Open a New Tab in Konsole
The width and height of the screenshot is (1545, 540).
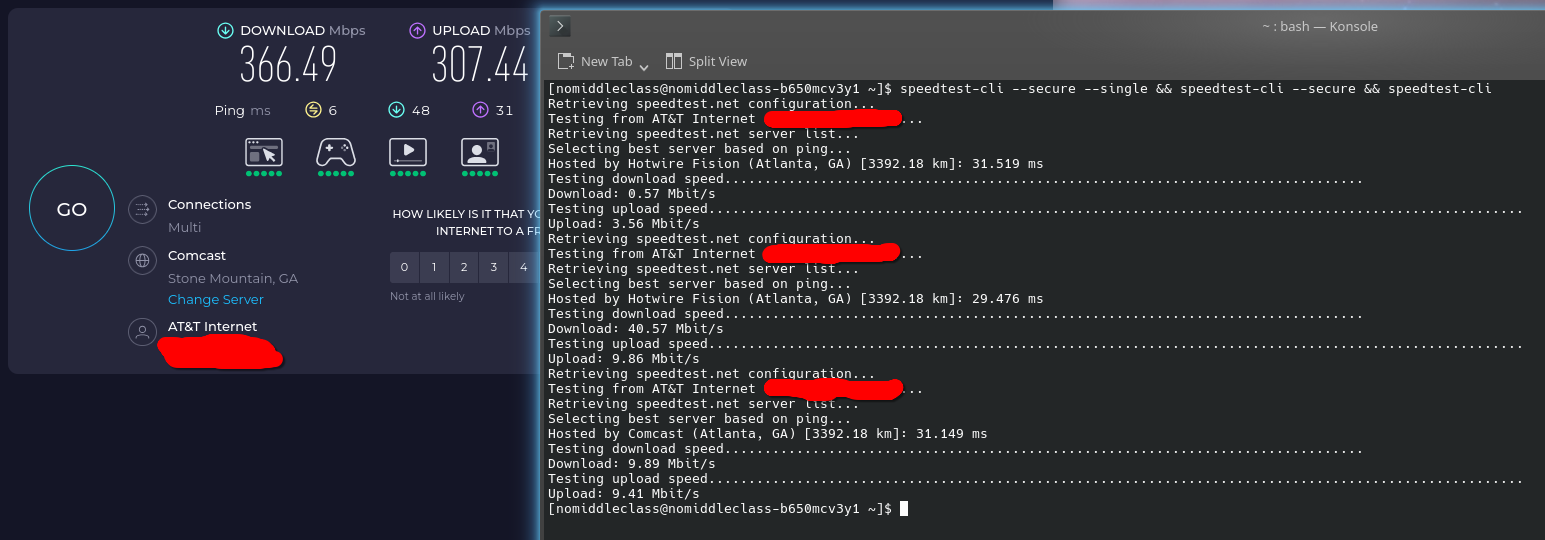coord(595,61)
